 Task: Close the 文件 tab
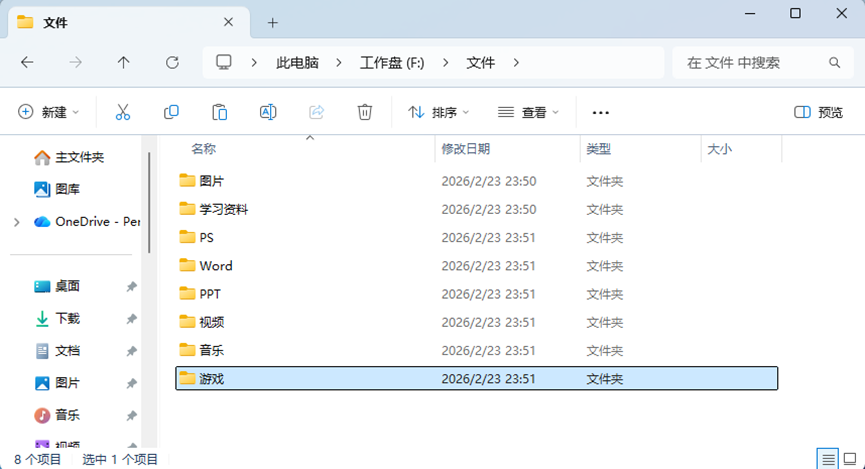coord(228,22)
